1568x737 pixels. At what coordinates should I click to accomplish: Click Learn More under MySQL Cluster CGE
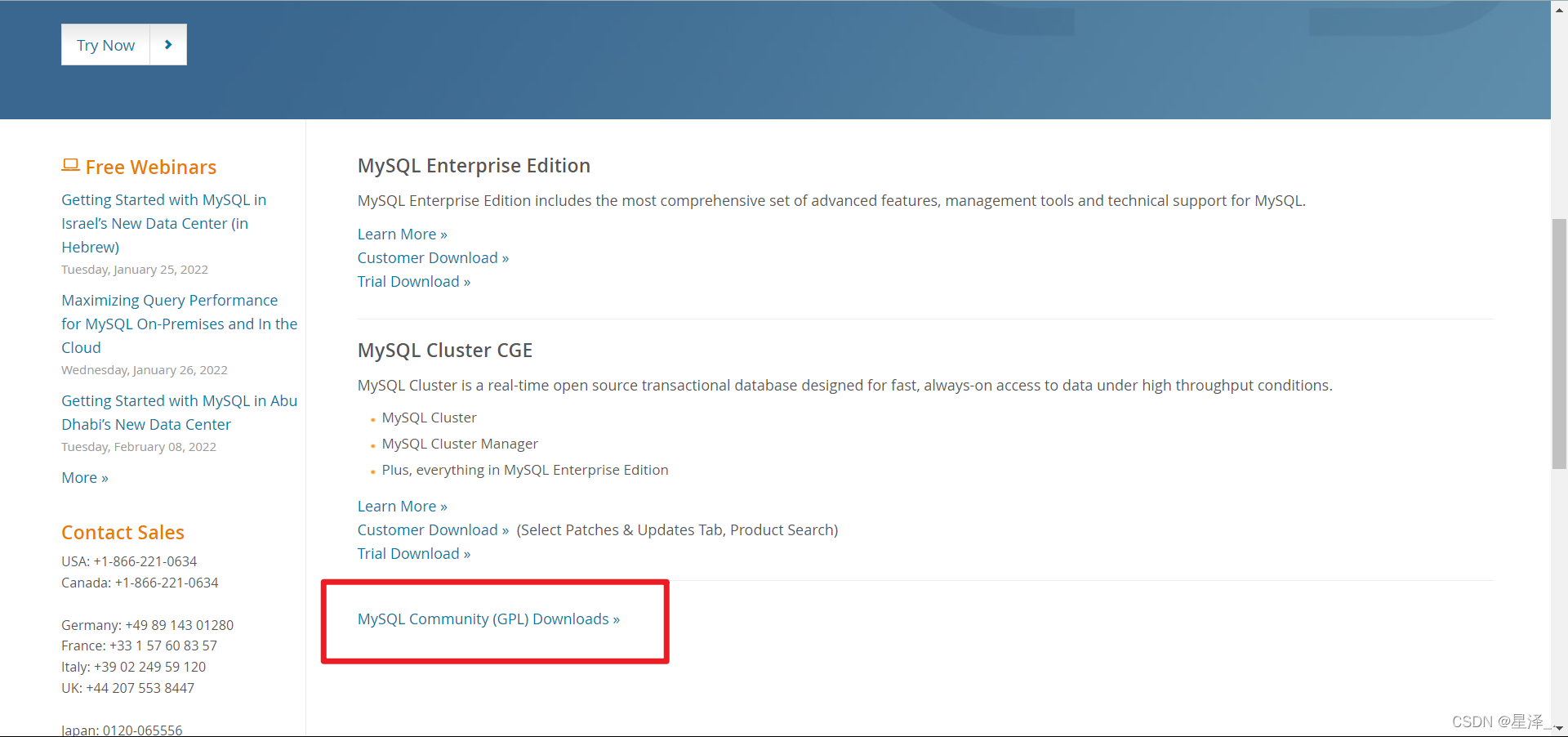point(402,507)
